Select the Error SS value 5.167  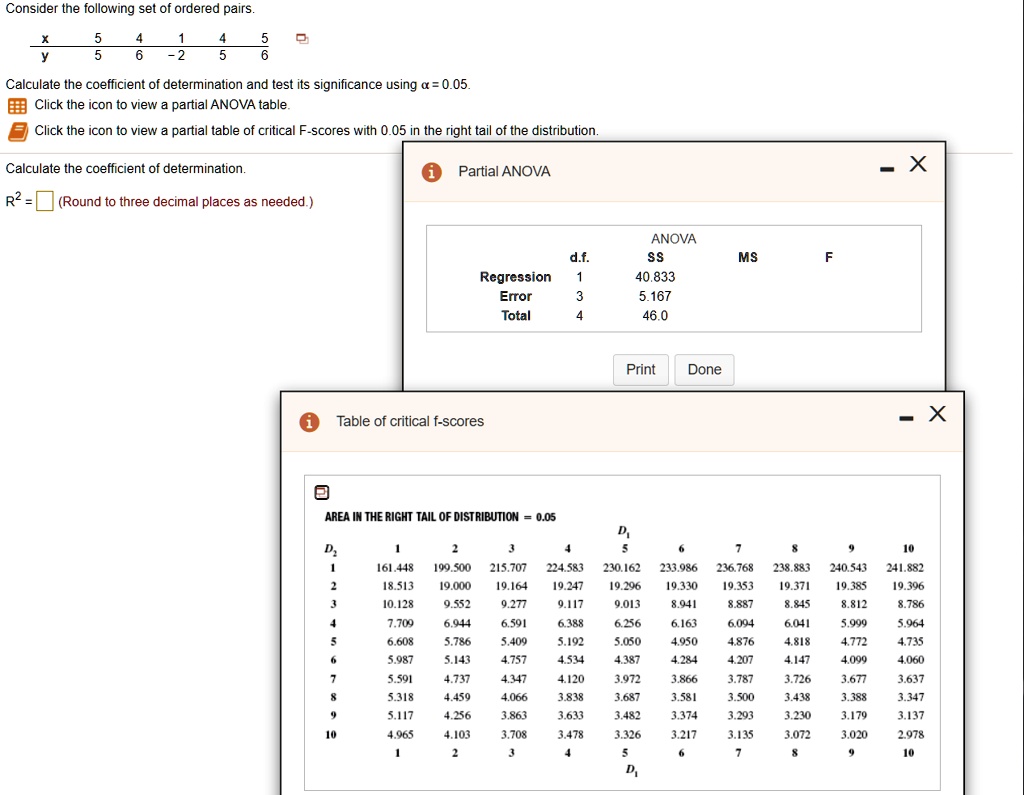click(x=655, y=296)
